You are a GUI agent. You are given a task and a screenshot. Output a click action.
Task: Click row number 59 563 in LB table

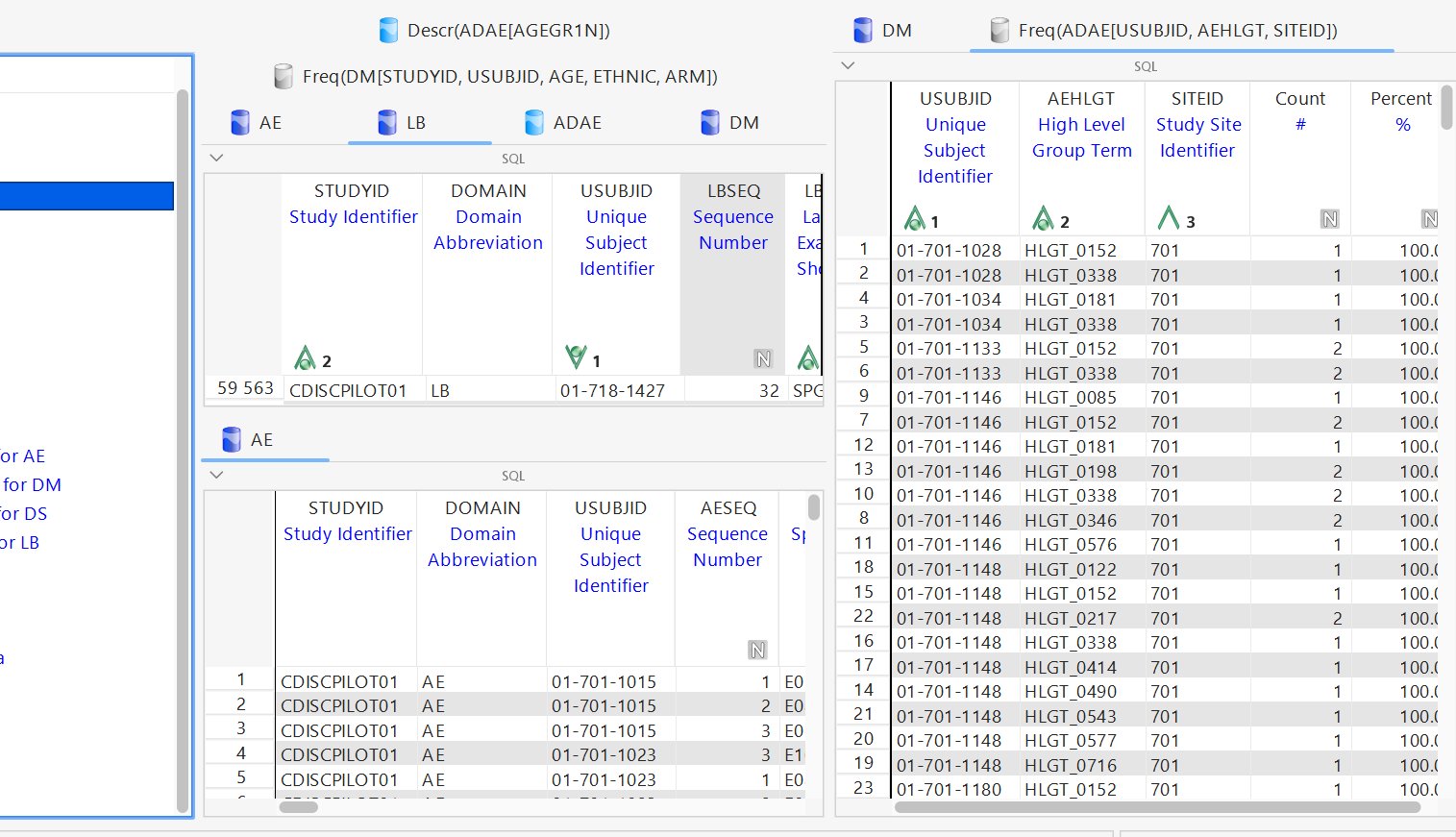pyautogui.click(x=245, y=388)
